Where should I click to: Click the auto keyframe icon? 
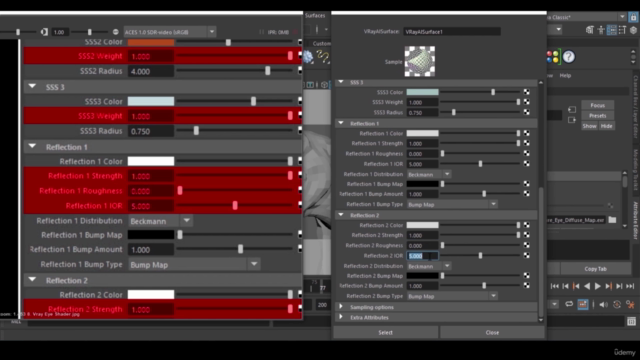tap(617, 304)
